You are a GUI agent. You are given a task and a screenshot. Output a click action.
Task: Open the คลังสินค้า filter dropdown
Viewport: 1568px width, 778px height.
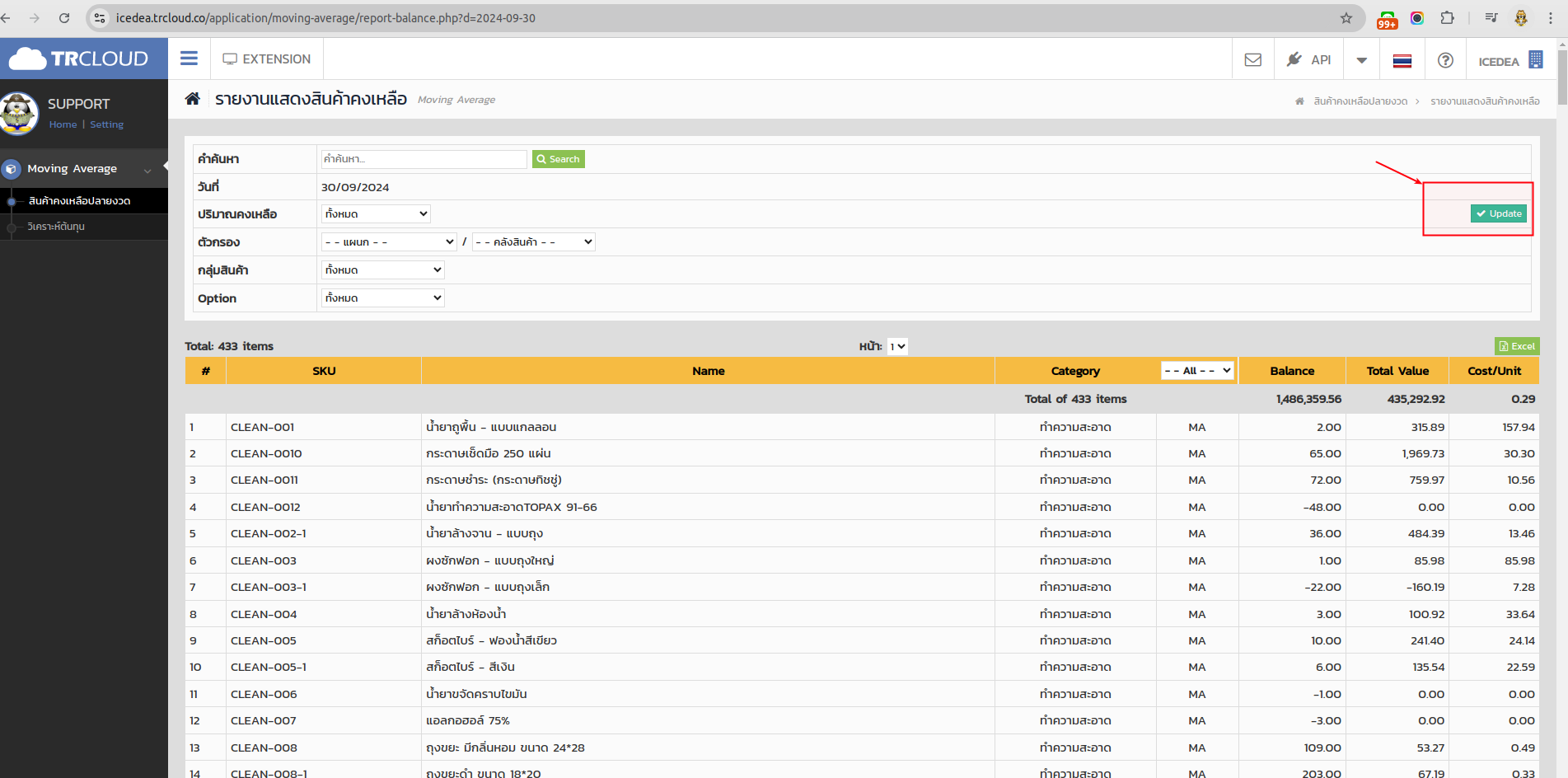[x=534, y=241]
